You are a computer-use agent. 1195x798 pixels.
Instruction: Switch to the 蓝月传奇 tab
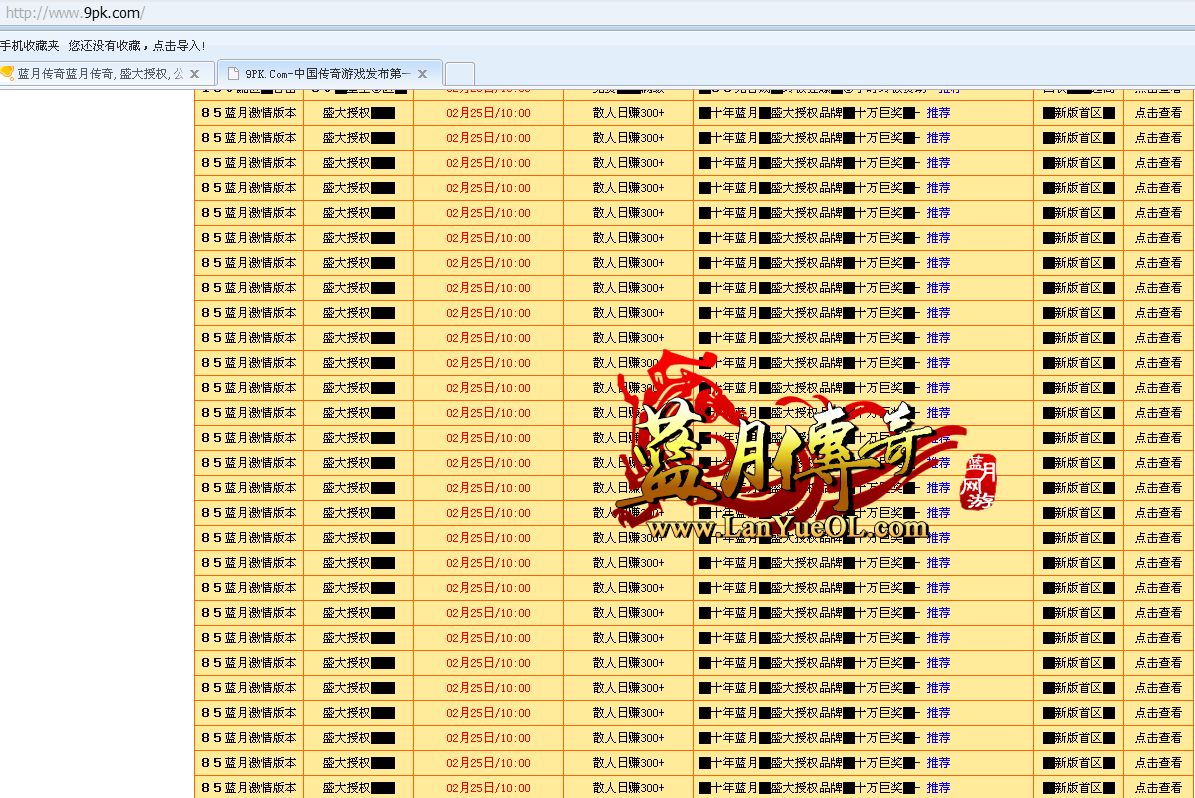(x=100, y=74)
